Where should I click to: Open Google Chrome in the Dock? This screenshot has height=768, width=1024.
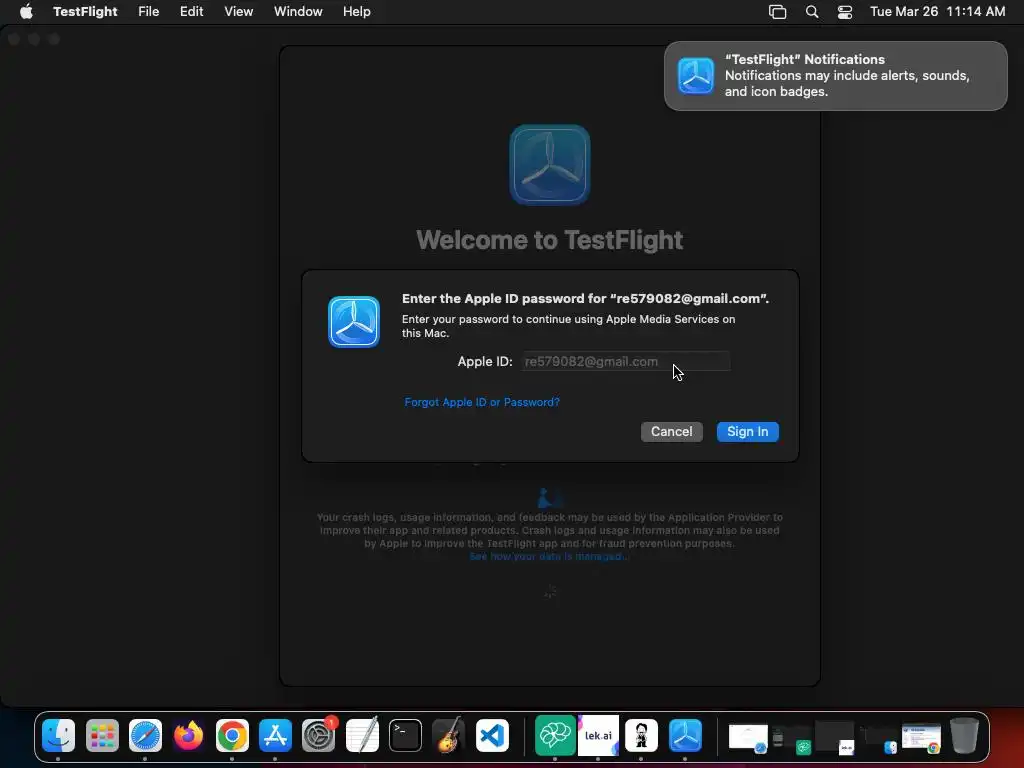tap(232, 735)
